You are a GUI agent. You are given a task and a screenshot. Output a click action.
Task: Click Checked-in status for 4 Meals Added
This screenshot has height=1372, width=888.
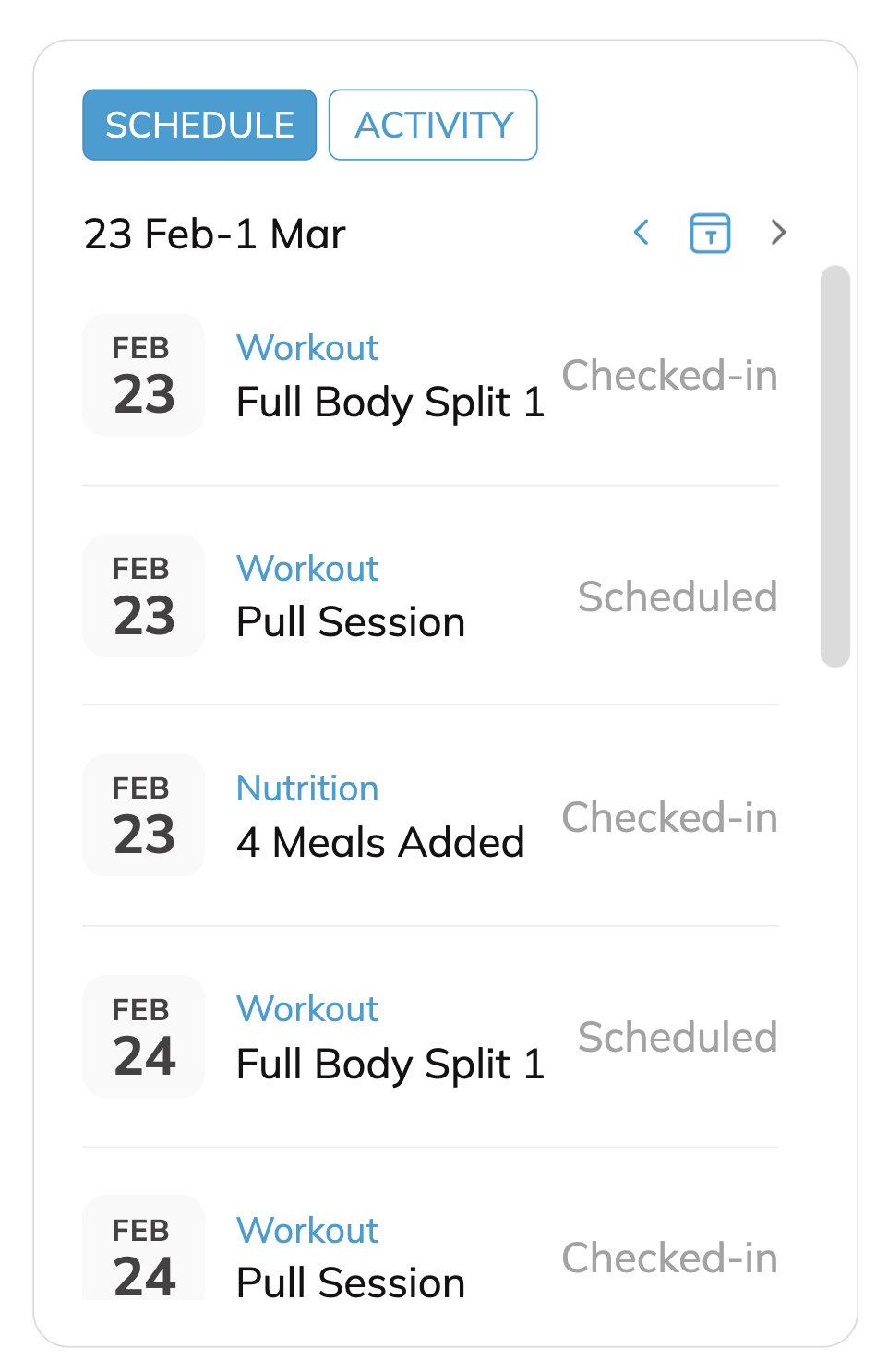669,818
